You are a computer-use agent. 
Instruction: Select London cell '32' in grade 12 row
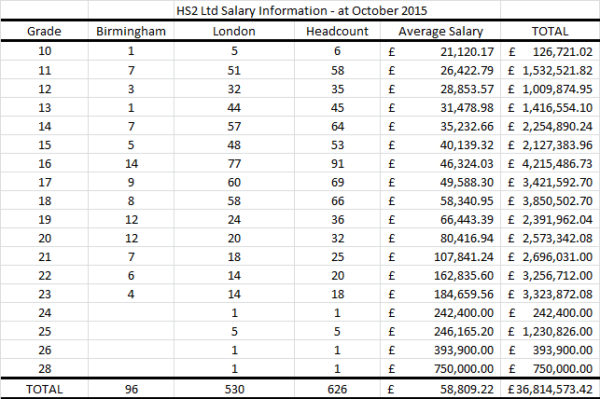click(x=234, y=89)
